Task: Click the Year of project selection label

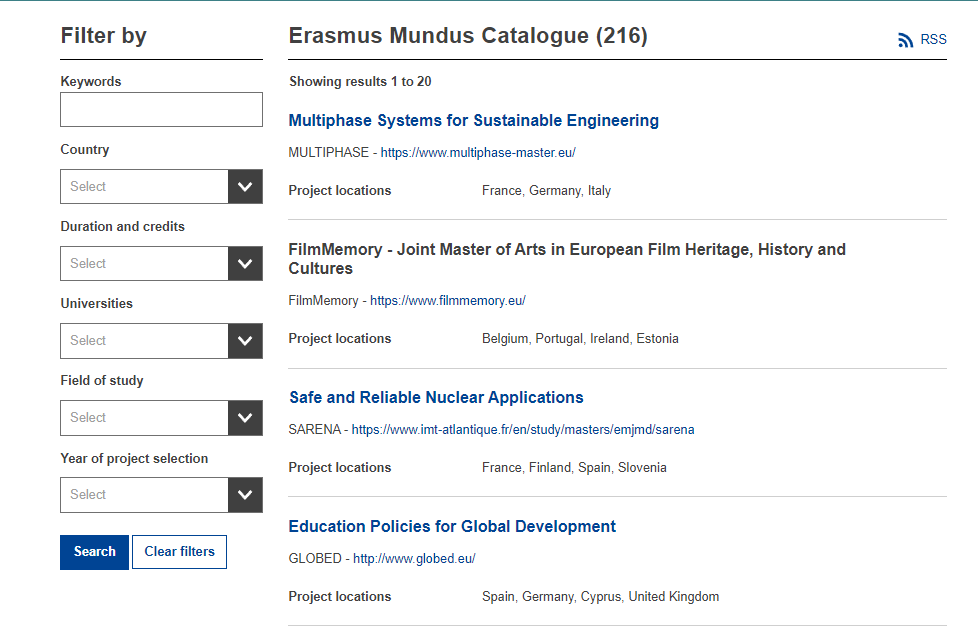Action: click(134, 458)
